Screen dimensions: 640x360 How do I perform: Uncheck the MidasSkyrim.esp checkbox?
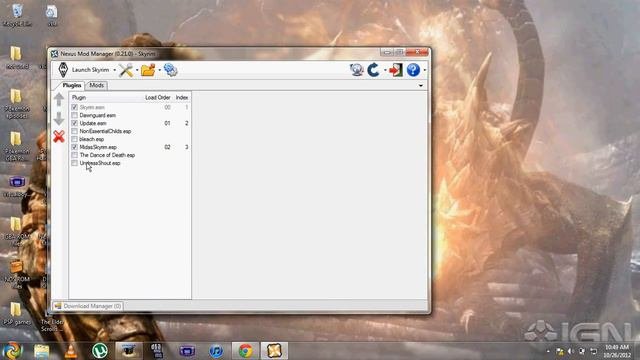point(74,147)
